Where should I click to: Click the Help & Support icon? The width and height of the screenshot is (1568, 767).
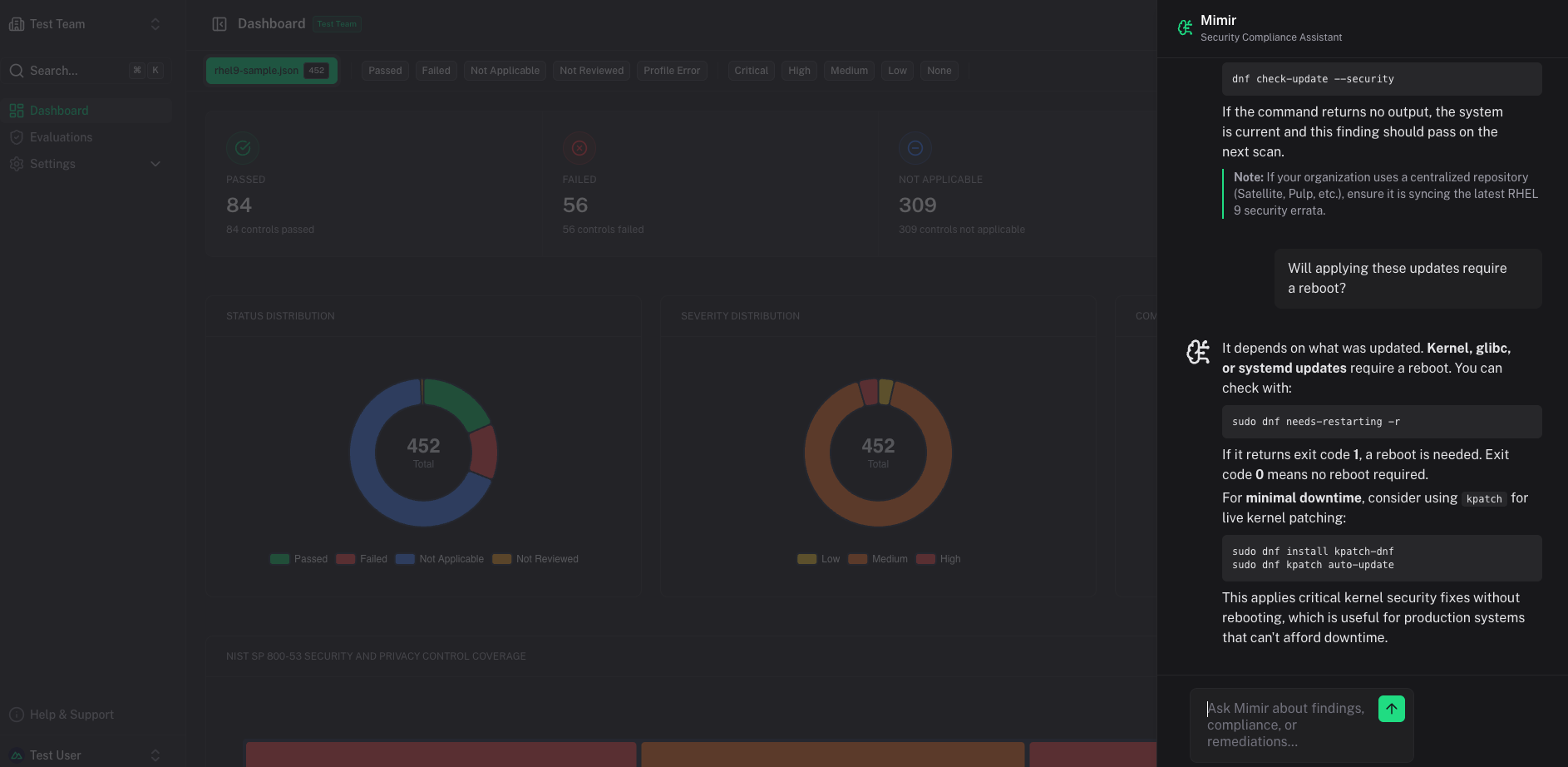[x=18, y=714]
